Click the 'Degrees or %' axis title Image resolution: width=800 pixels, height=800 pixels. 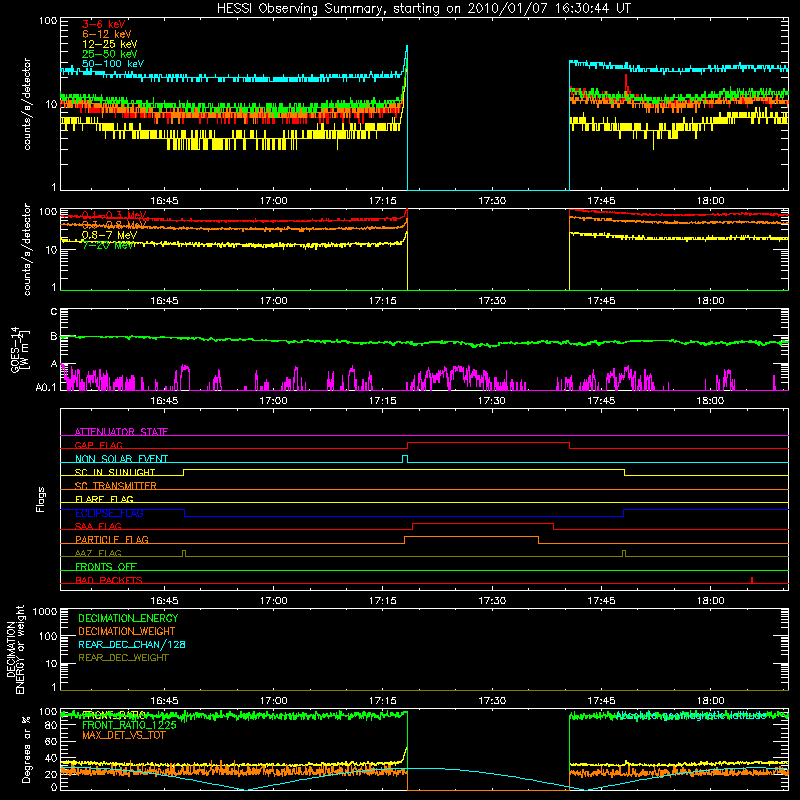click(x=26, y=749)
